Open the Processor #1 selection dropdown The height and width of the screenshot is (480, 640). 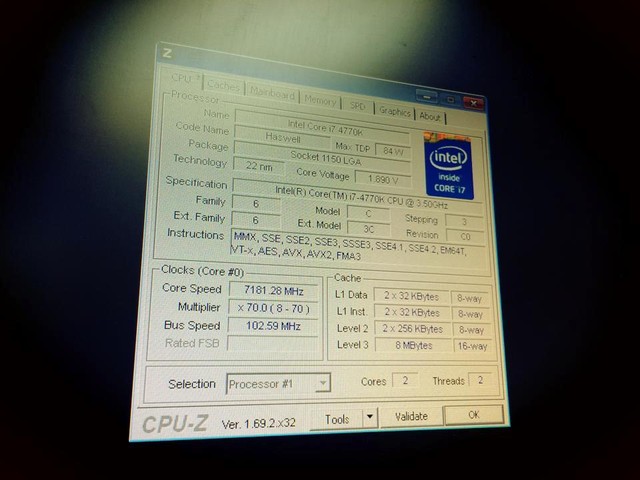[278, 384]
